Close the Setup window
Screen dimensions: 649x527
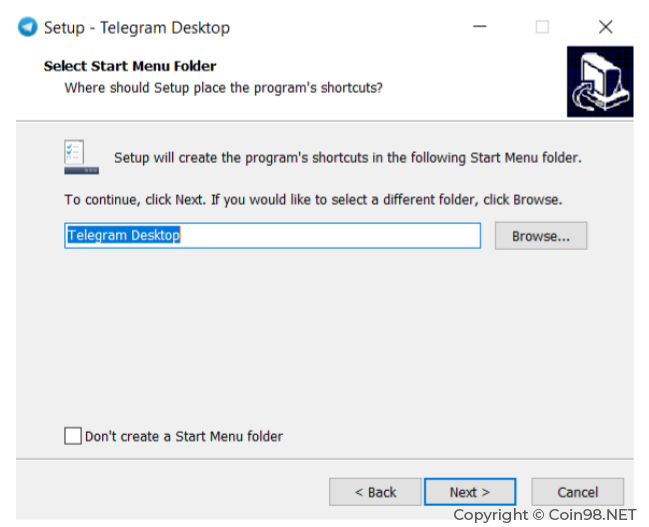point(606,27)
